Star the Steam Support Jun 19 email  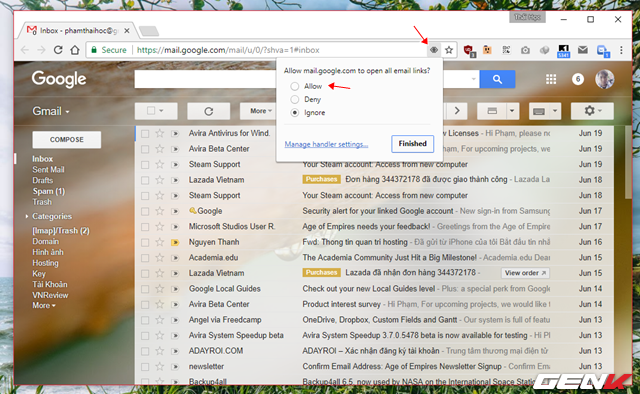coord(160,165)
